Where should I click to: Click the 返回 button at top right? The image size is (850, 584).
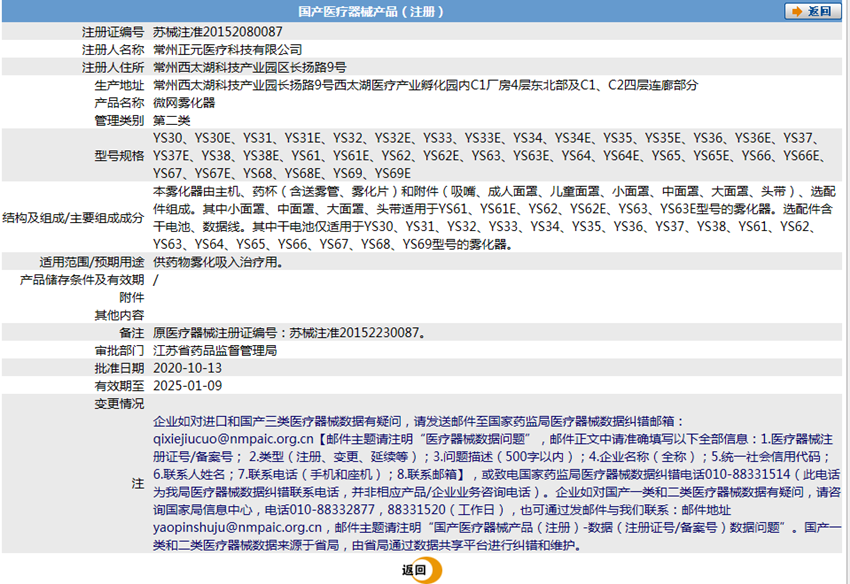click(x=812, y=11)
